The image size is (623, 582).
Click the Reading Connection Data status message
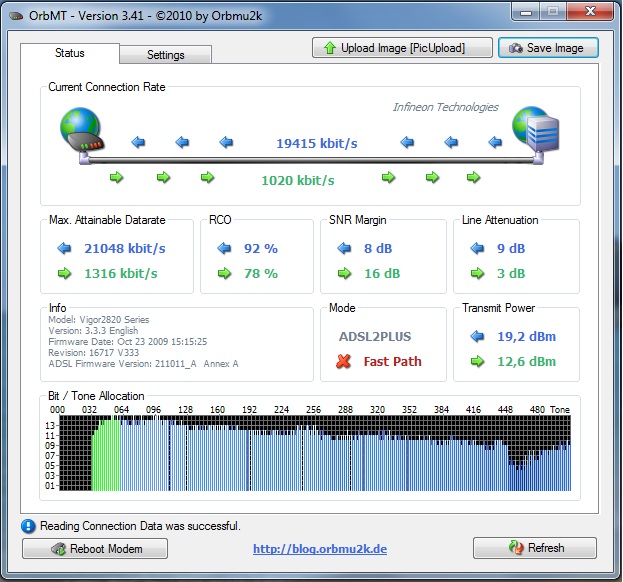pyautogui.click(x=140, y=526)
